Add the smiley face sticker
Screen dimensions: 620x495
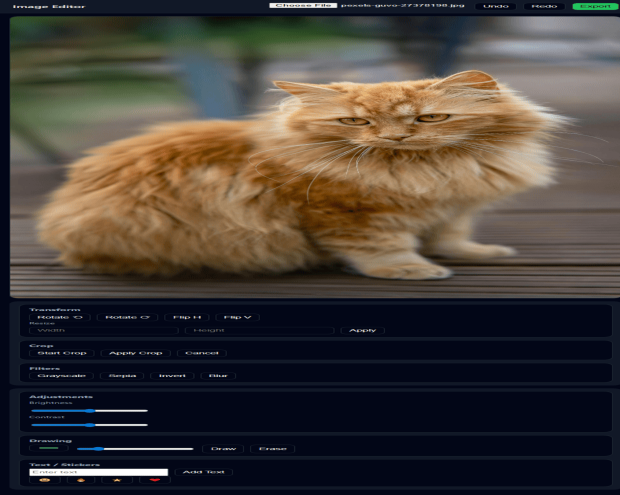44,481
